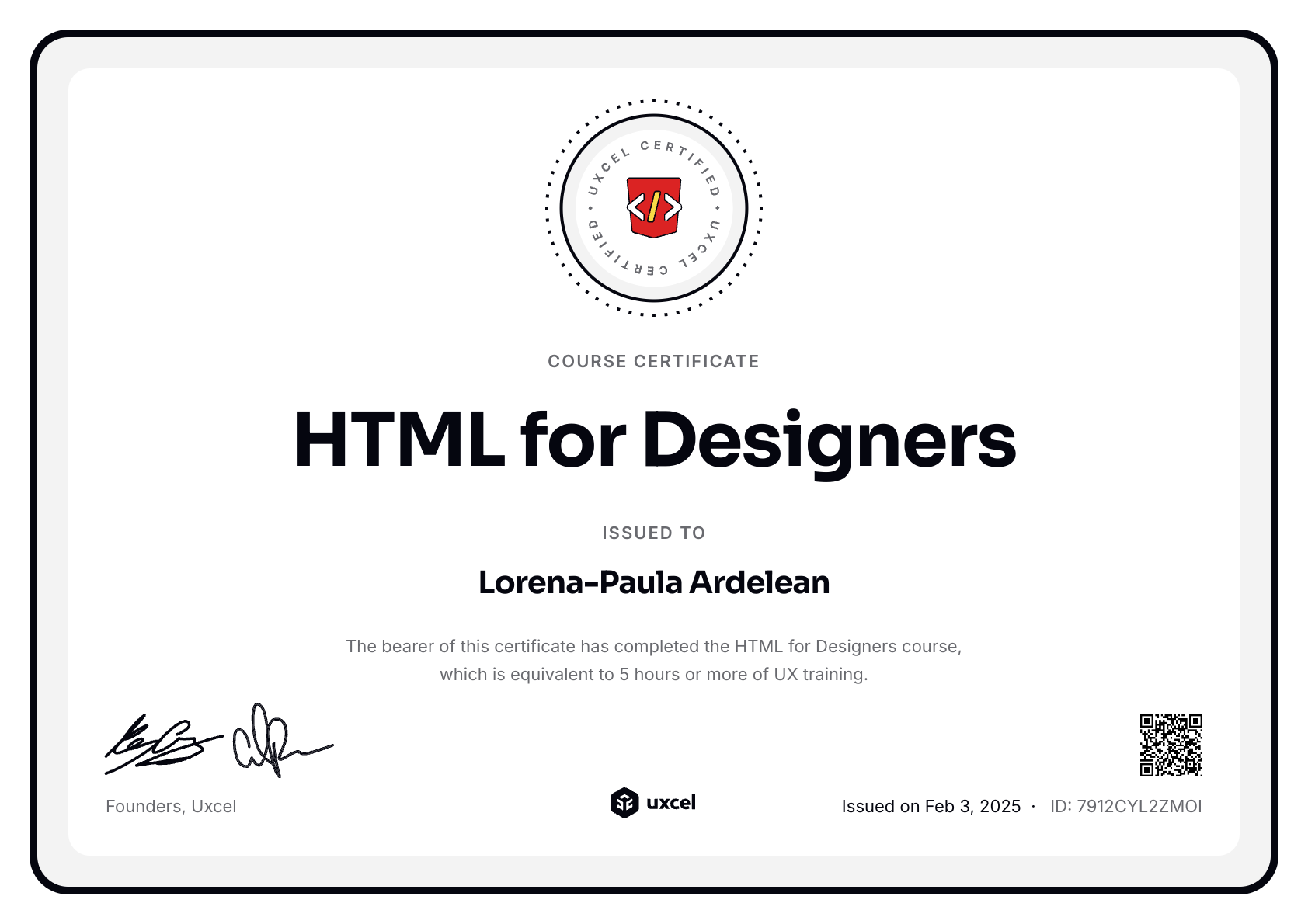Click the QR code
Image resolution: width=1308 pixels, height=924 pixels.
coord(1171,745)
